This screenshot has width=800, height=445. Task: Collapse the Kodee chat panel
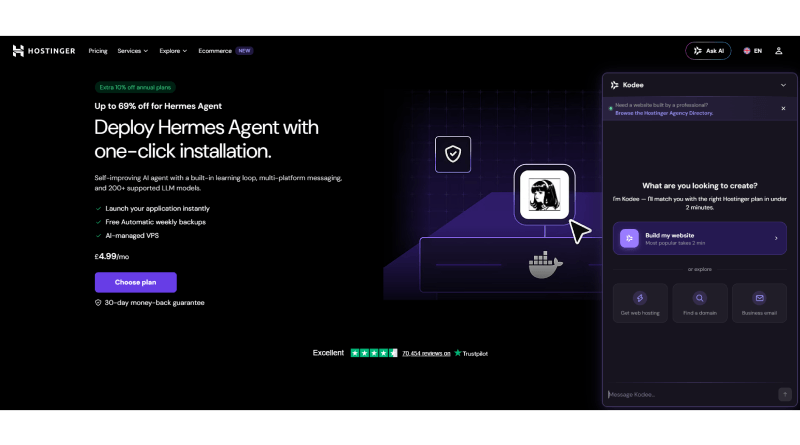783,85
